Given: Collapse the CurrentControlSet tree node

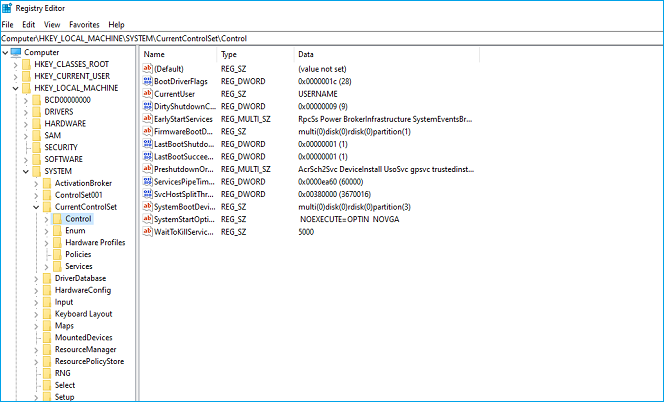Looking at the screenshot, I should click(x=34, y=207).
